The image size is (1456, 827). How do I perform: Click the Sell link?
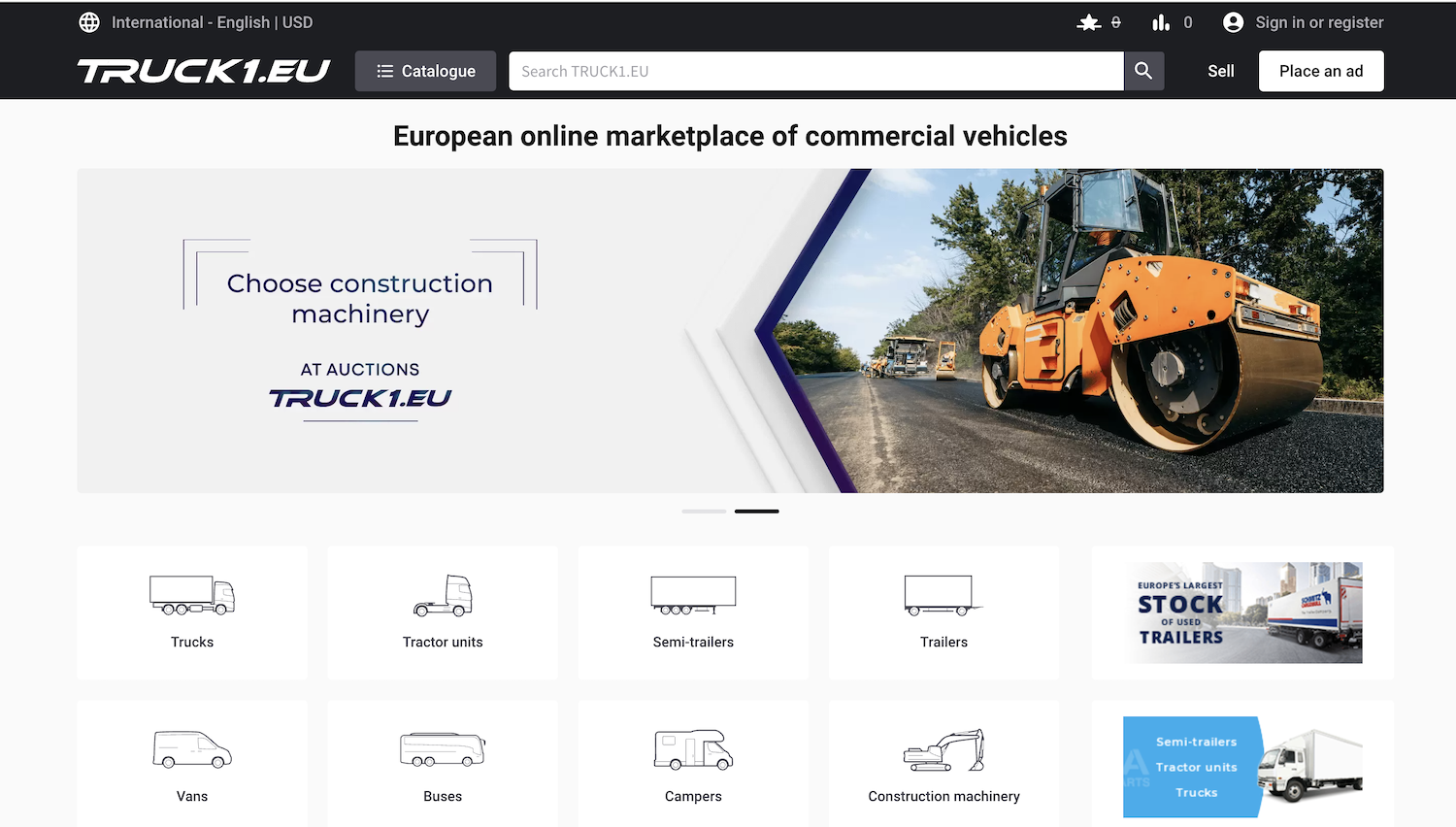1221,71
